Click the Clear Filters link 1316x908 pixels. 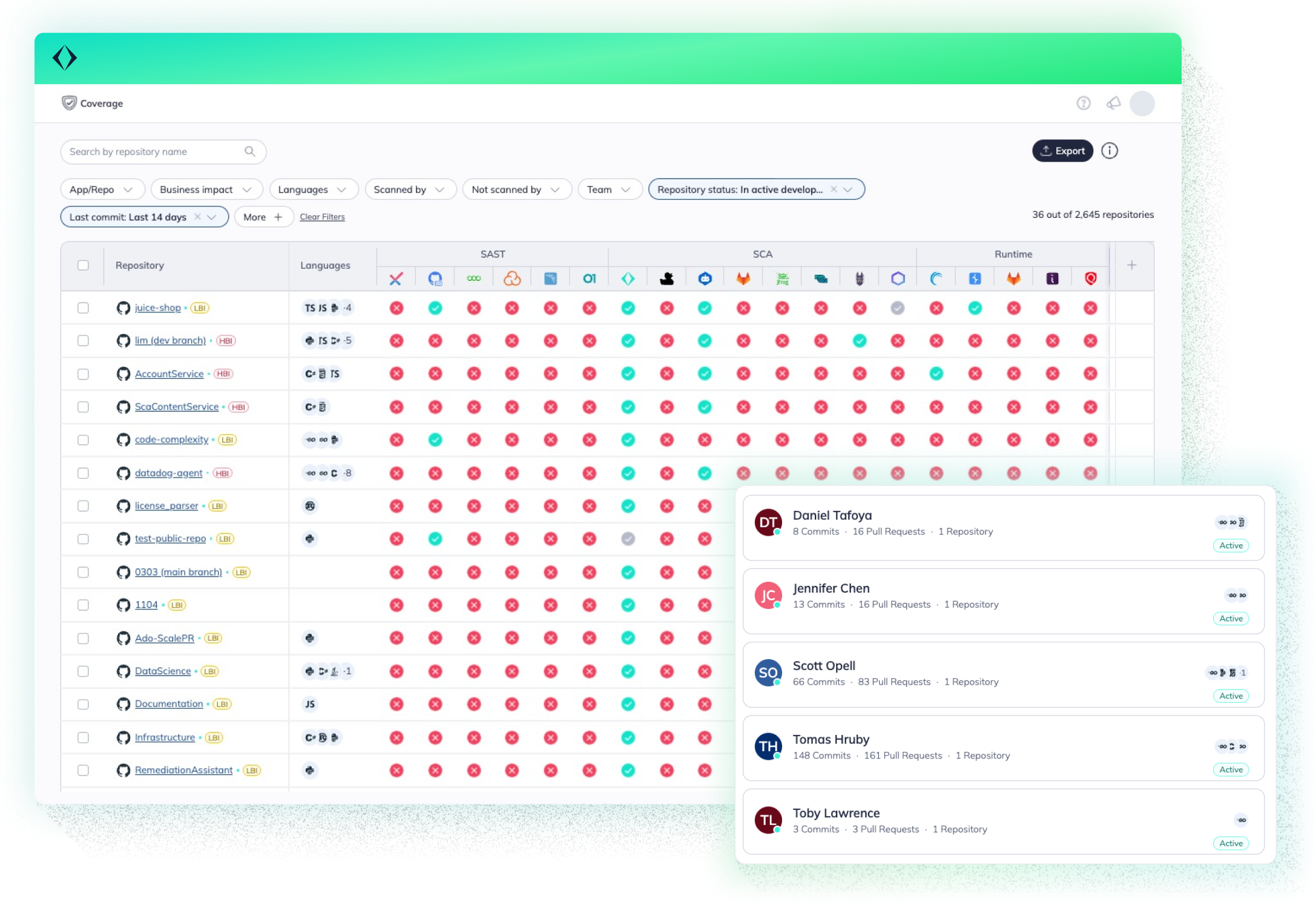[x=322, y=217]
